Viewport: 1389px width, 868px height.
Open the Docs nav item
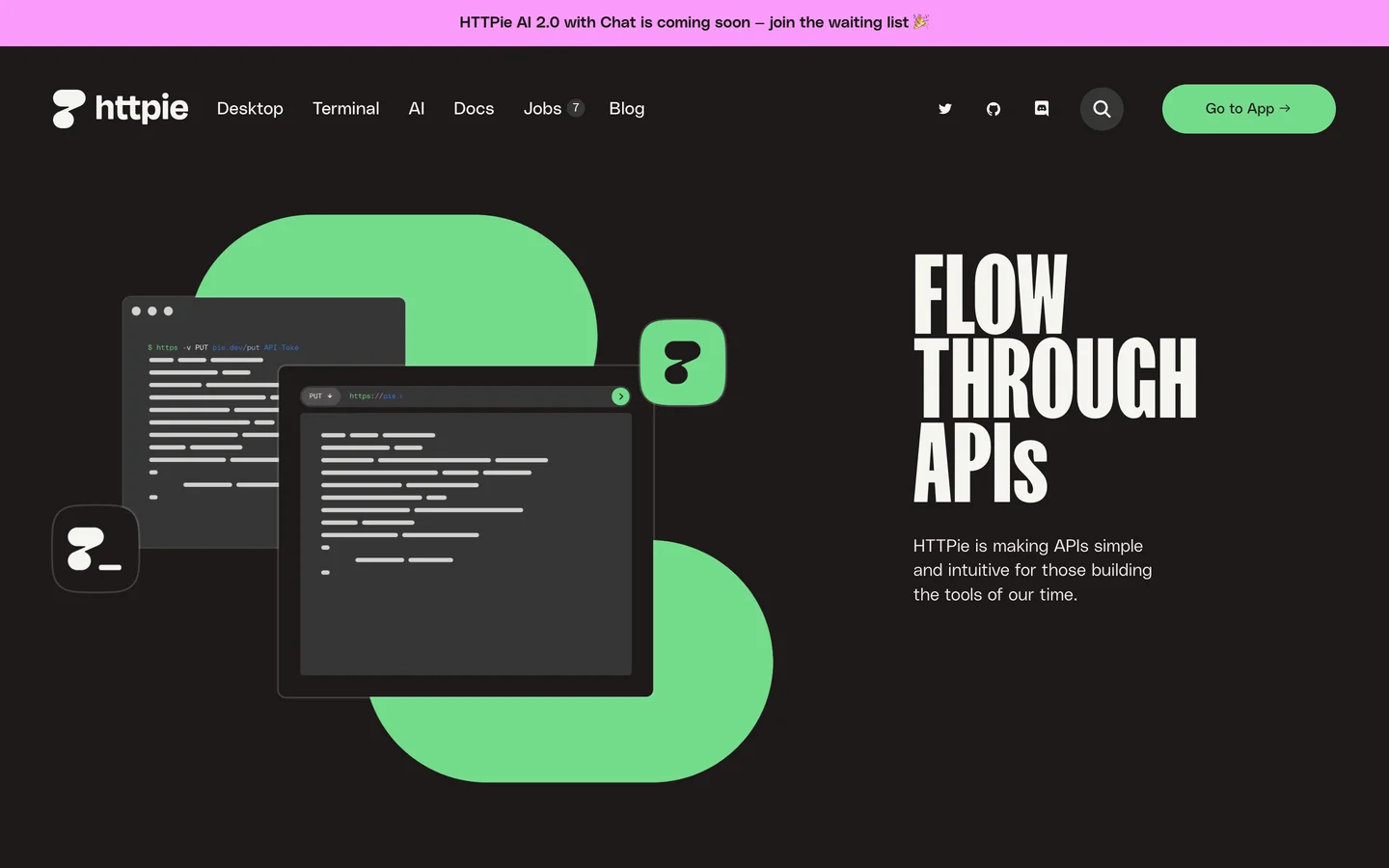pos(474,109)
